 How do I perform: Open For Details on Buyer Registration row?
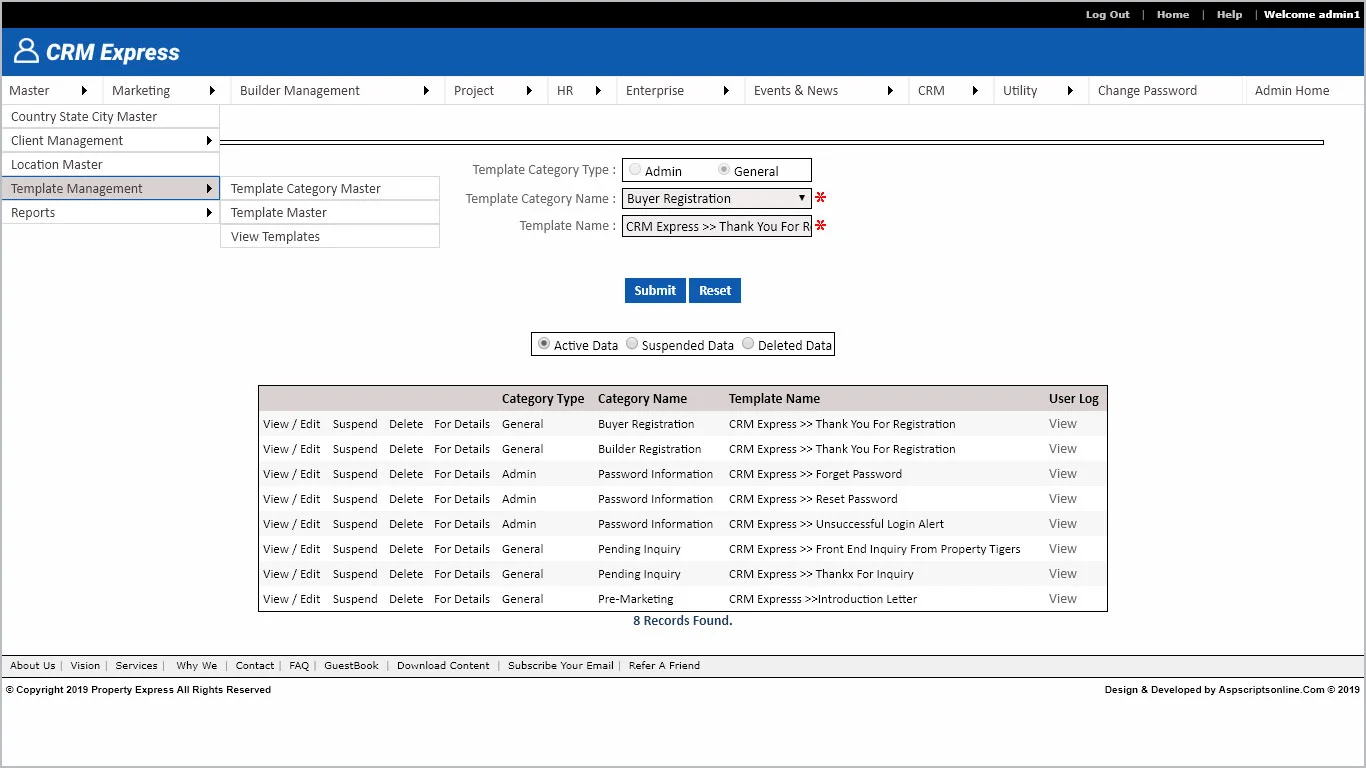(462, 424)
